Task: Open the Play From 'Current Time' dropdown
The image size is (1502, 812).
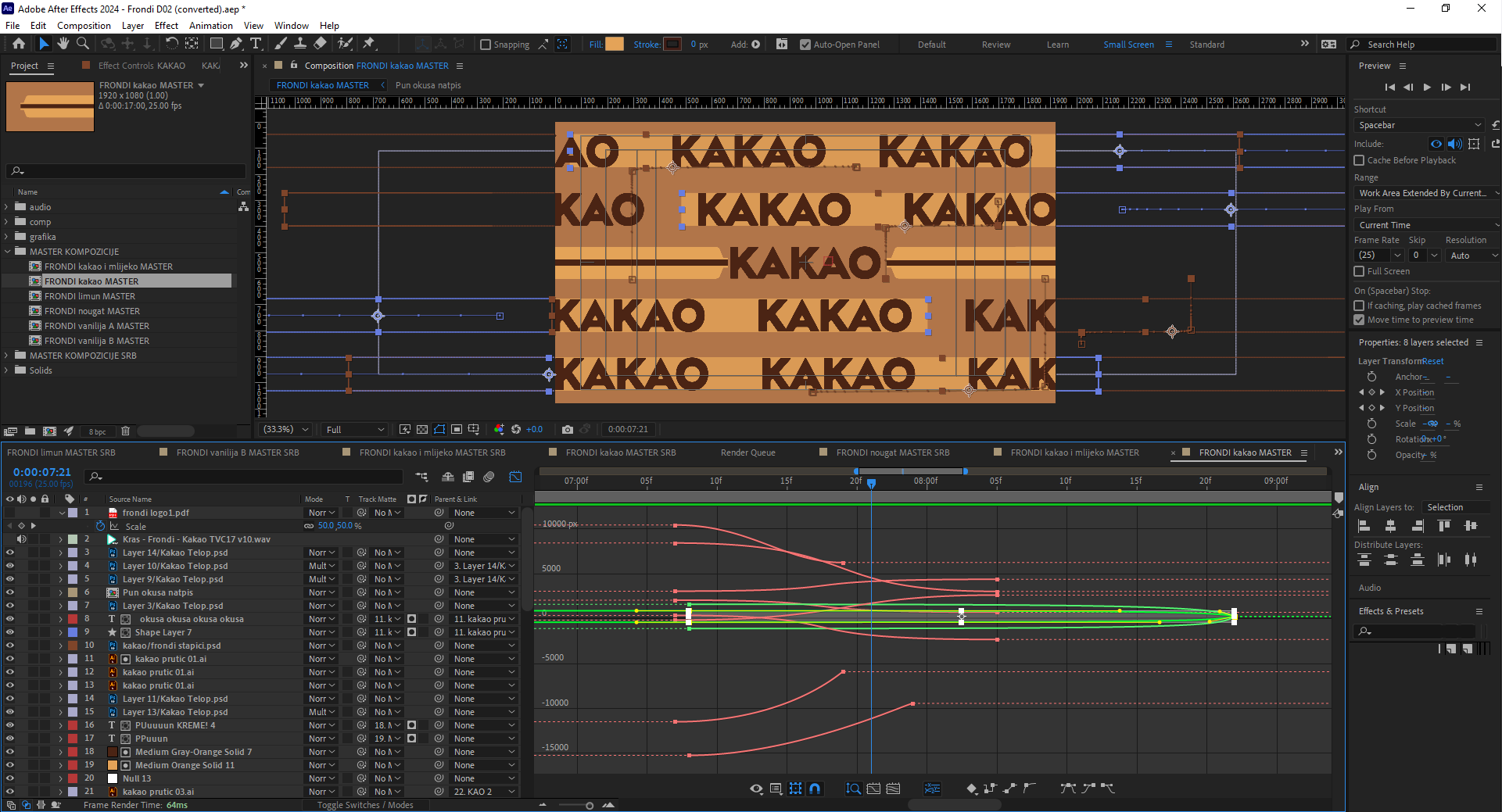Action: coord(1427,225)
